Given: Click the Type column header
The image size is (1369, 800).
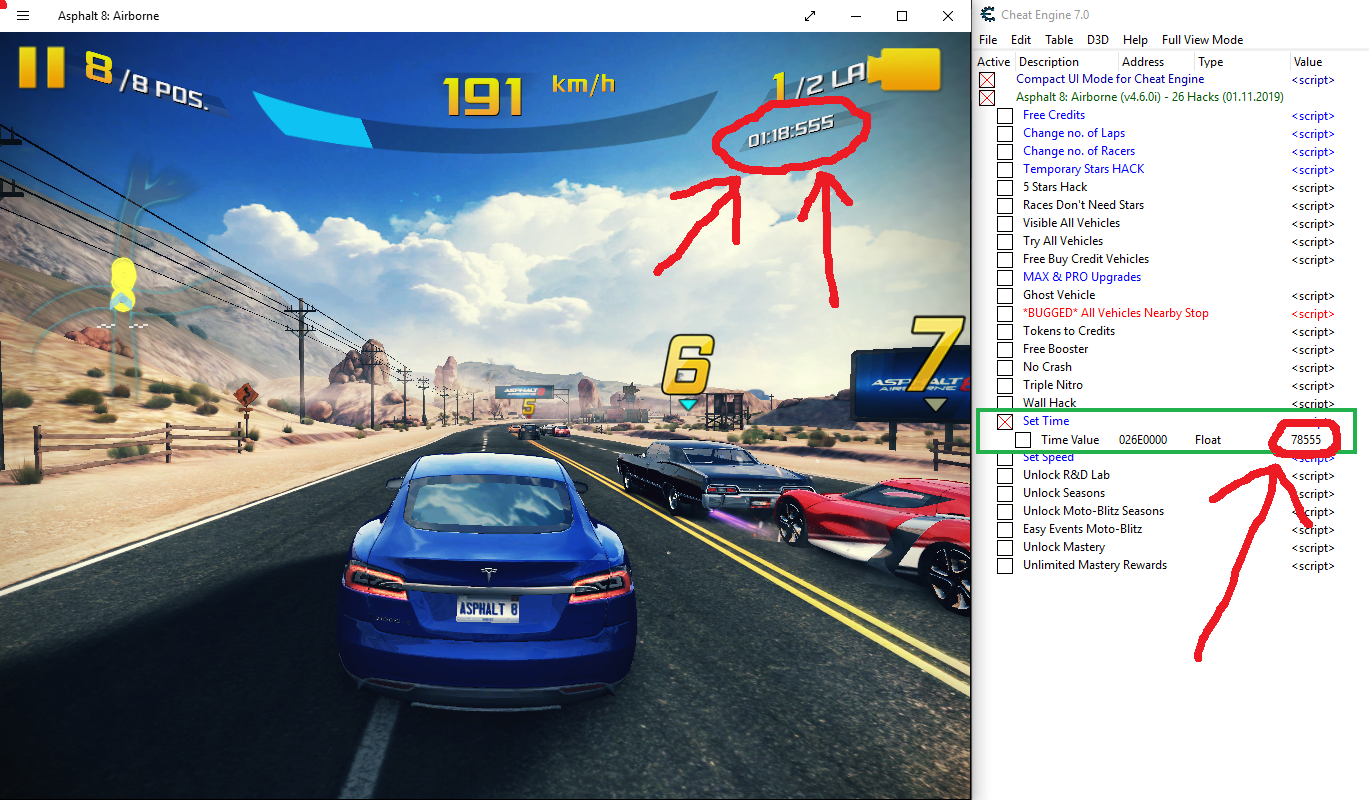Looking at the screenshot, I should coord(1211,62).
